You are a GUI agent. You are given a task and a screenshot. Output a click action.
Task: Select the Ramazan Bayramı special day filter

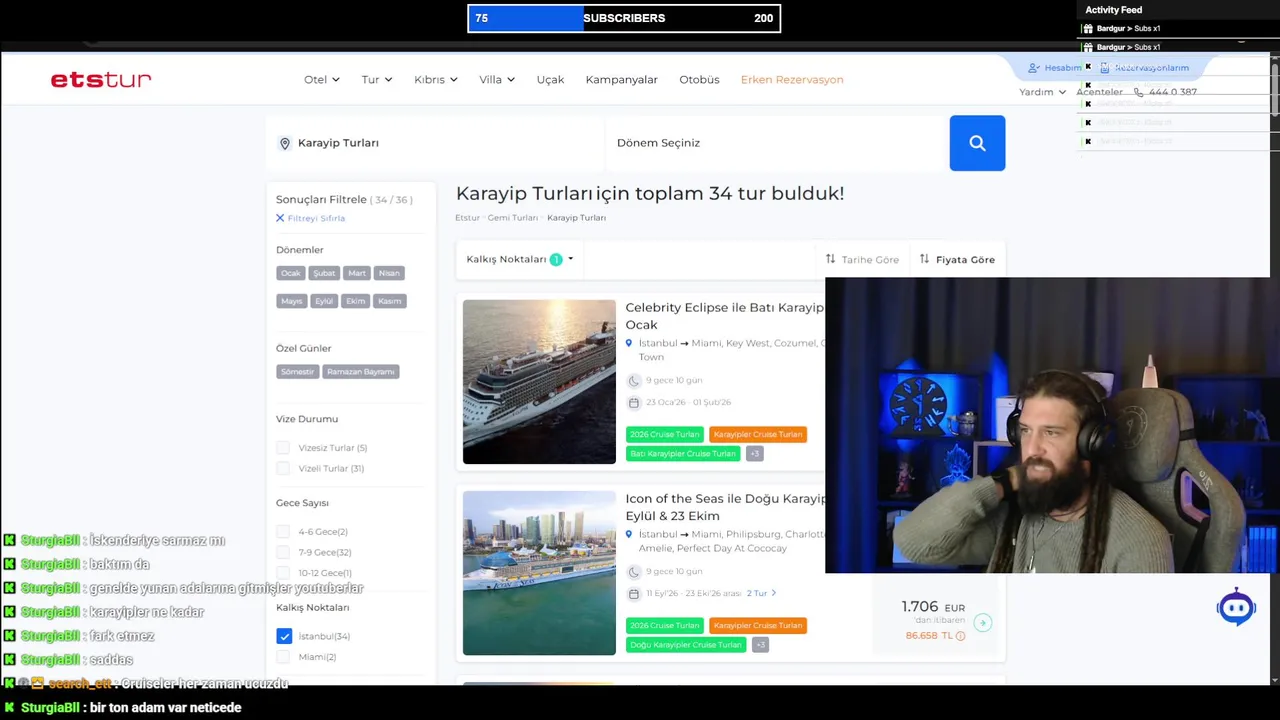click(x=361, y=372)
